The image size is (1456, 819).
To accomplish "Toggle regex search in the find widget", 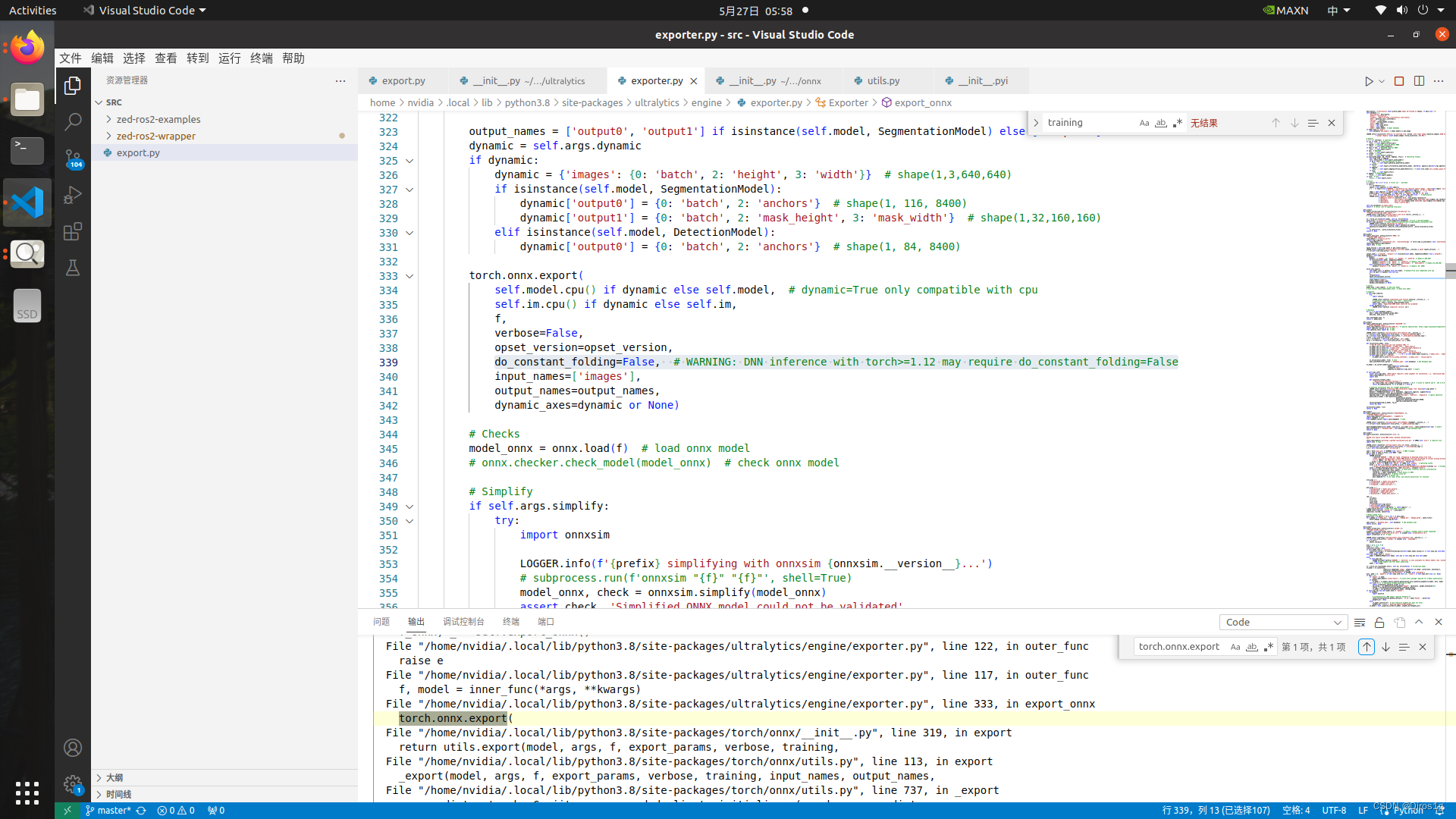I will 1178,122.
